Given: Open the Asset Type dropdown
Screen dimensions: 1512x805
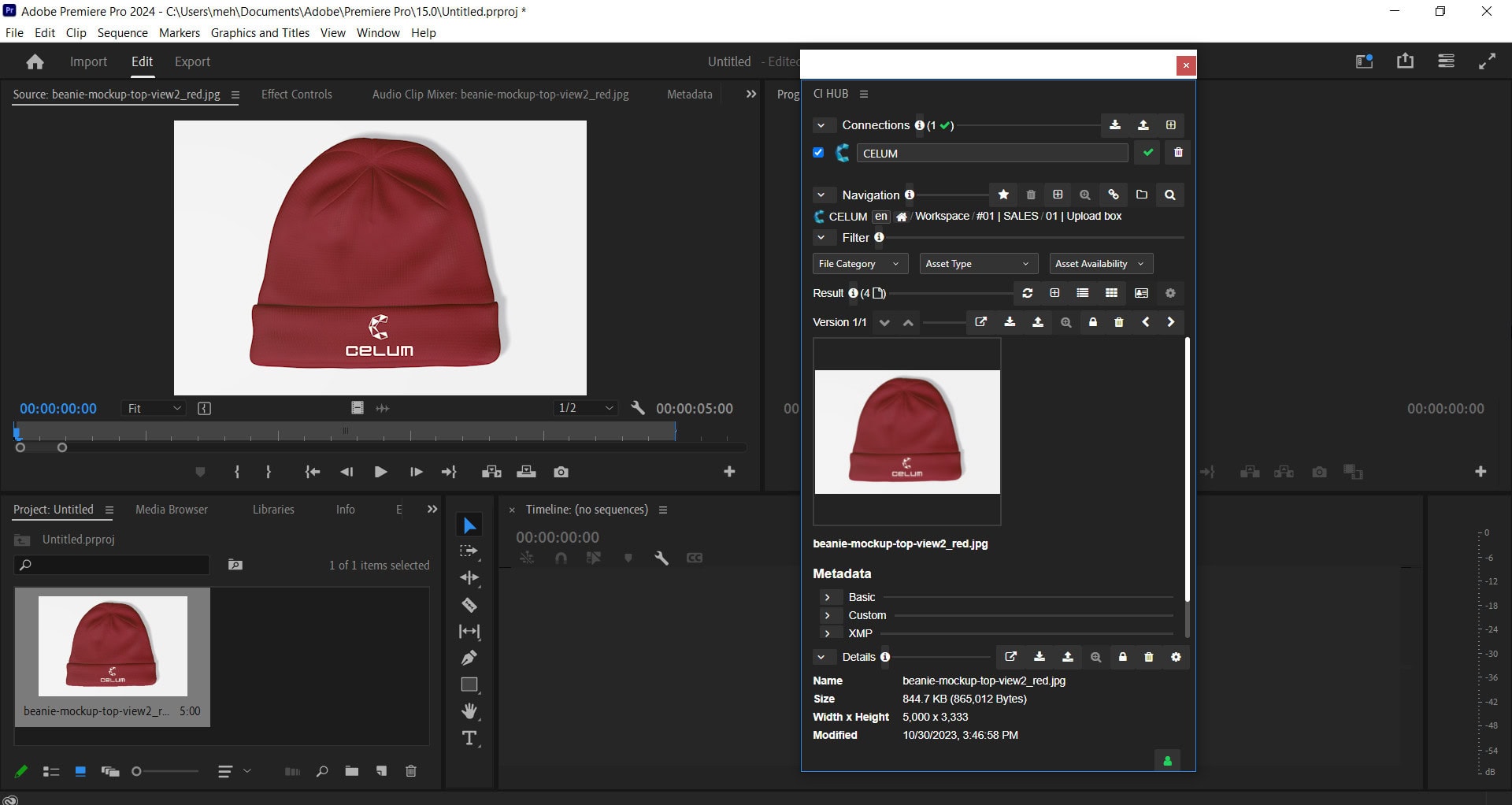Looking at the screenshot, I should coord(977,264).
